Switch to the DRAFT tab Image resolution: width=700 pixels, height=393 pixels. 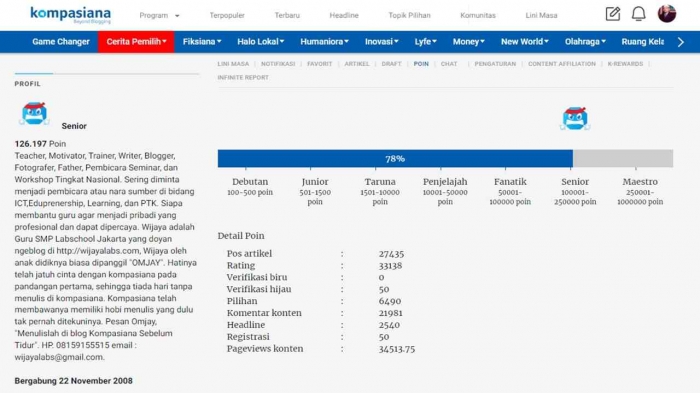392,64
